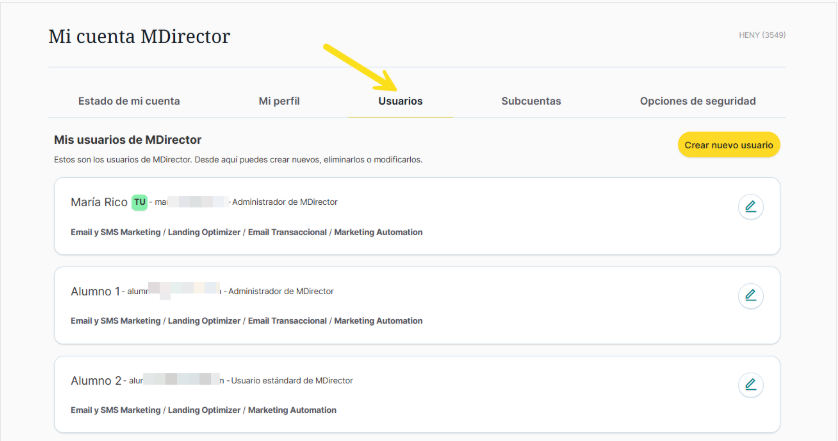The image size is (838, 441).
Task: Click Alumno 2's Usuario estándar de MDirector role
Action: (x=293, y=380)
